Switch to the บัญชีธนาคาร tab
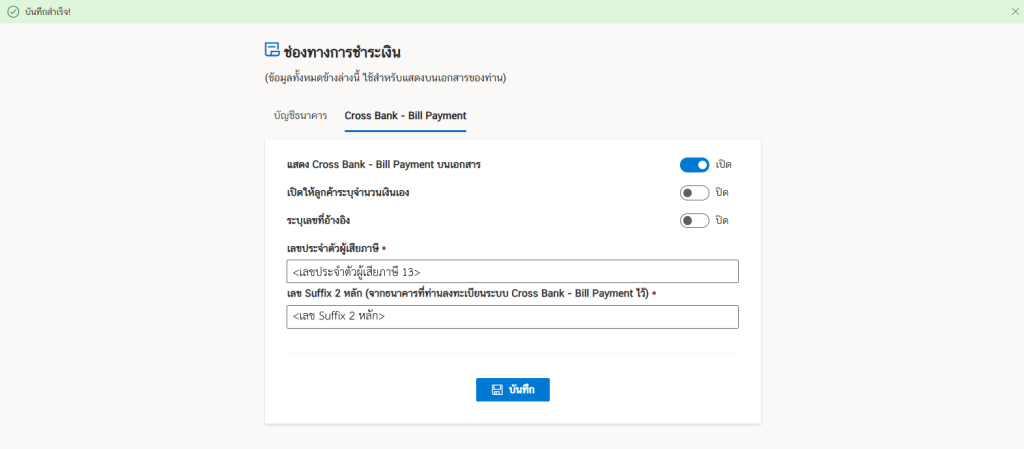 (300, 116)
